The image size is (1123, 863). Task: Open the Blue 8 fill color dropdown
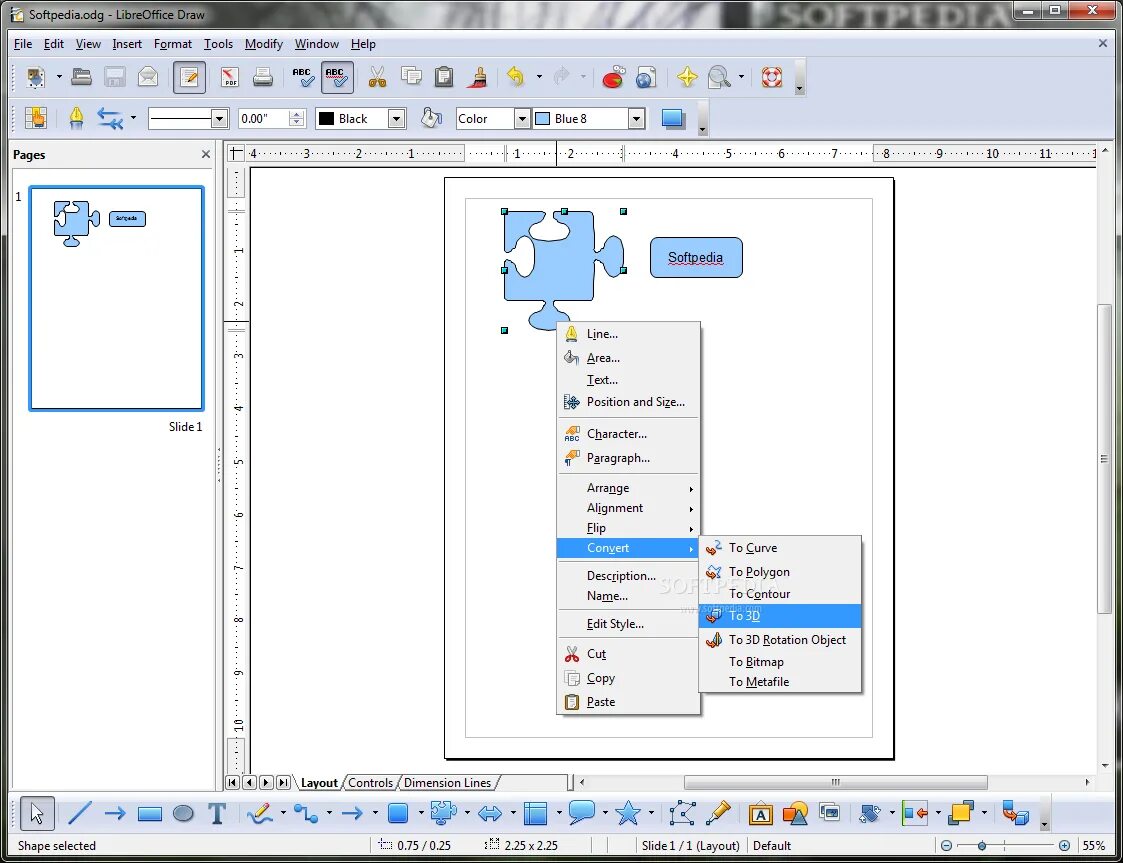click(636, 119)
